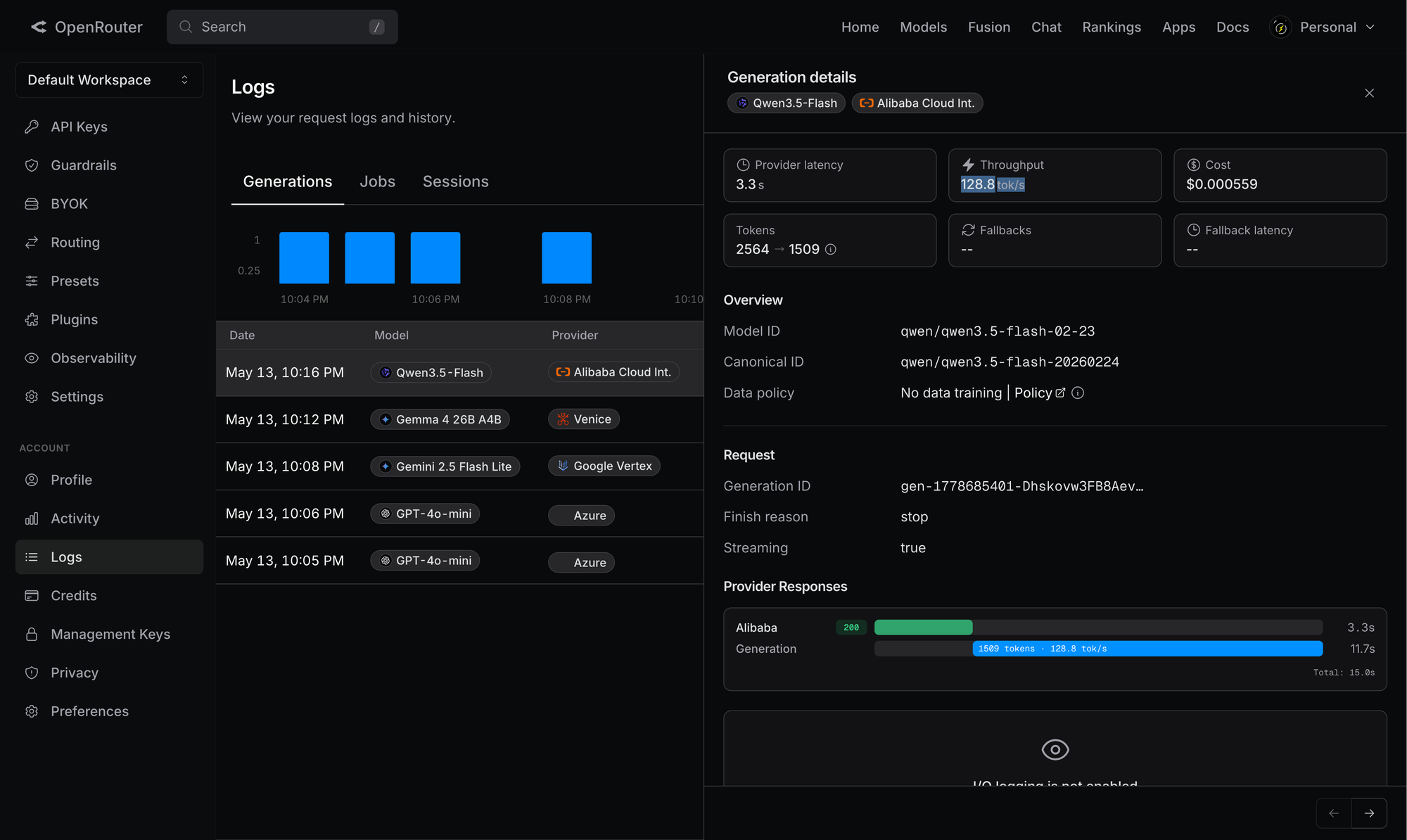This screenshot has width=1407, height=840.
Task: Click the green Alibaba latency bar
Action: click(923, 628)
